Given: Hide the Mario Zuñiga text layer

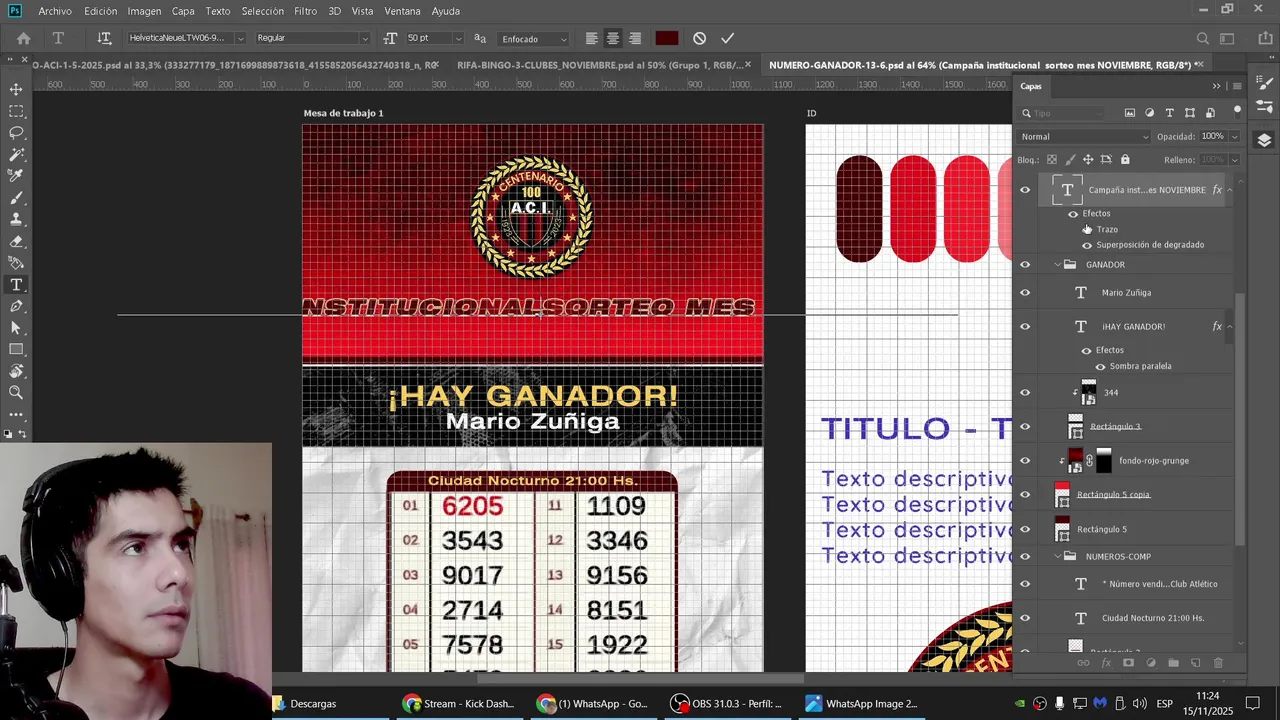Looking at the screenshot, I should 1024,293.
